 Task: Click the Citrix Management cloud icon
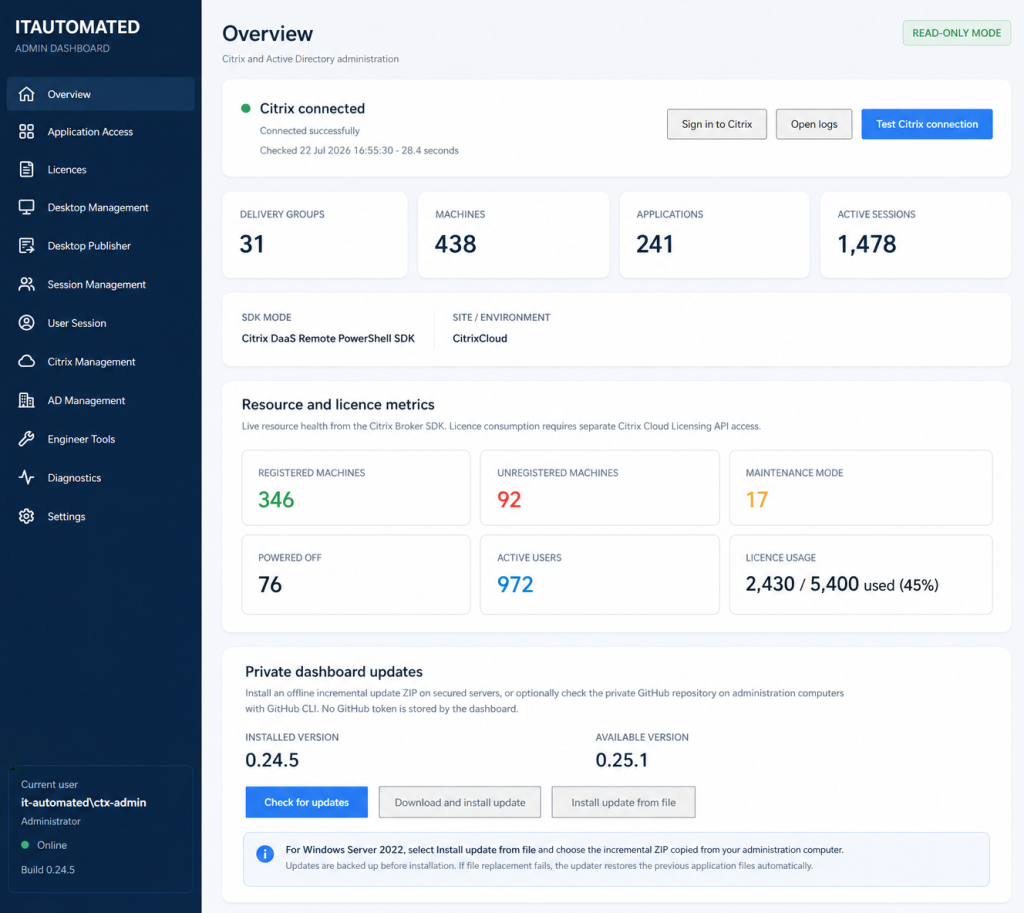click(x=26, y=361)
